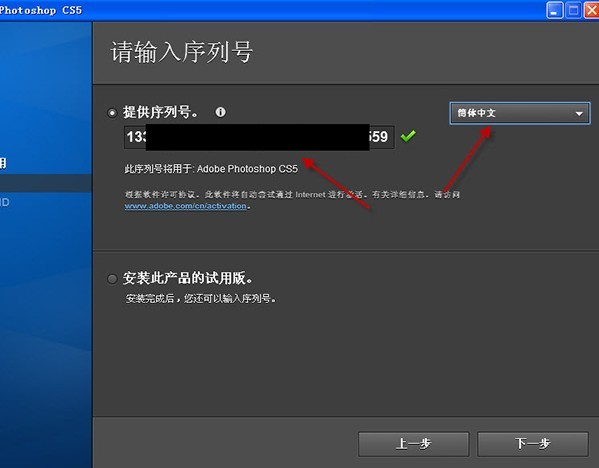This screenshot has height=468, width=599.
Task: Click the 安装此产品的试用版 label text
Action: pos(188,278)
